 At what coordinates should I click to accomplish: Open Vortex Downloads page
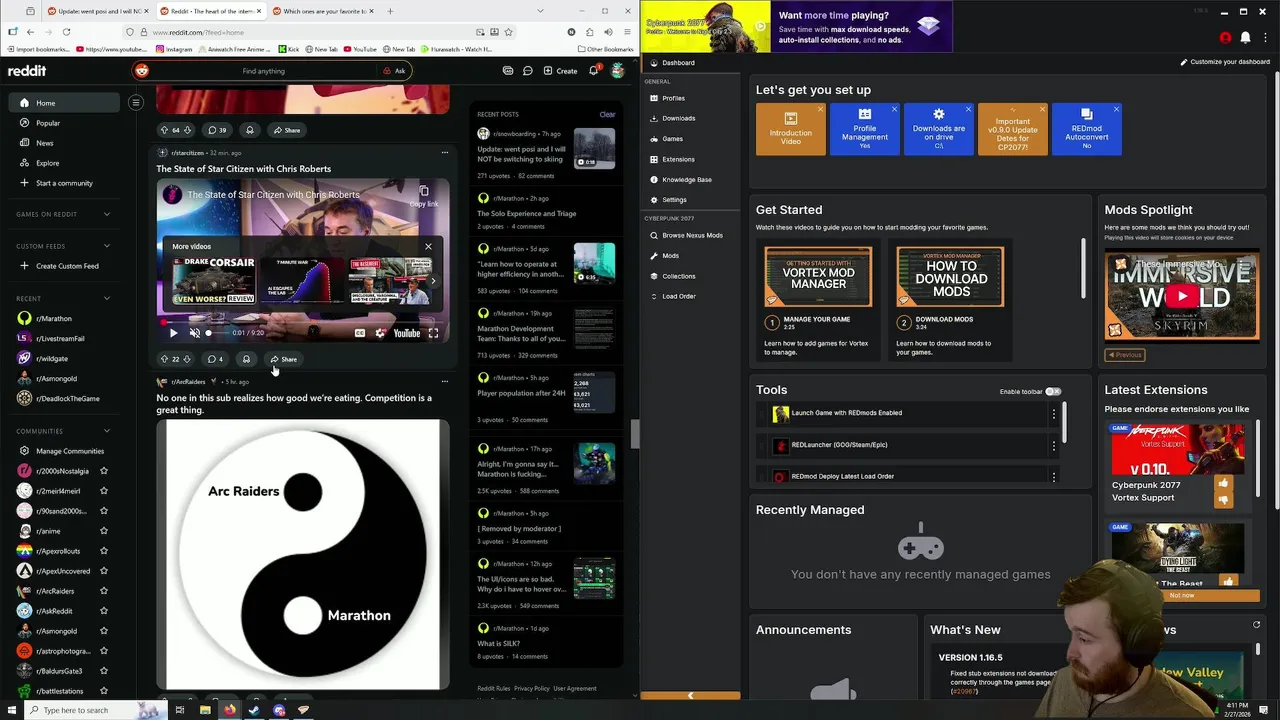pos(678,118)
